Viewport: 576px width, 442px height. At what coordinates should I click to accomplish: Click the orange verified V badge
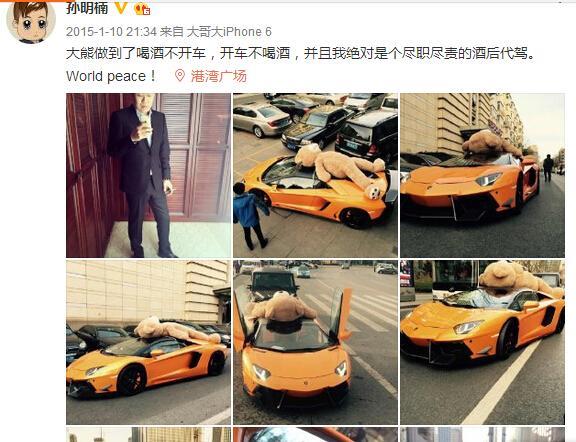[x=121, y=7]
